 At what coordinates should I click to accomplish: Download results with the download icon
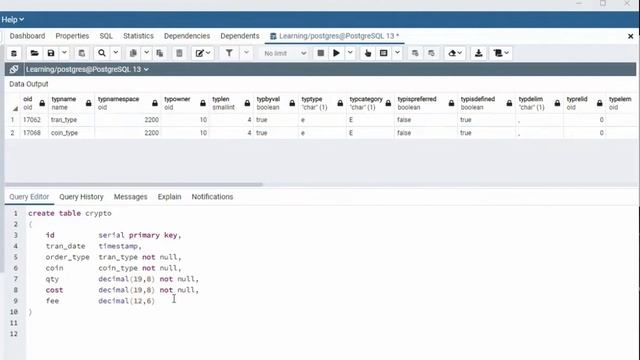point(478,53)
